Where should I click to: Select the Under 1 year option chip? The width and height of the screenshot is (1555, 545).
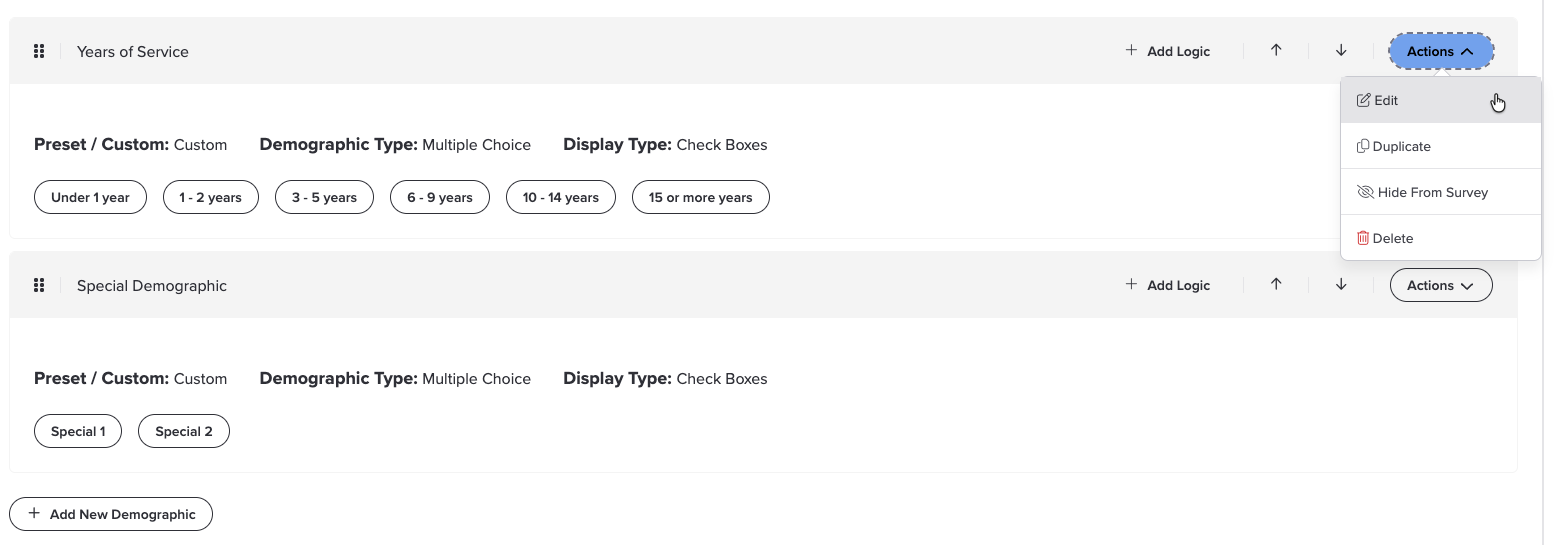(x=90, y=197)
